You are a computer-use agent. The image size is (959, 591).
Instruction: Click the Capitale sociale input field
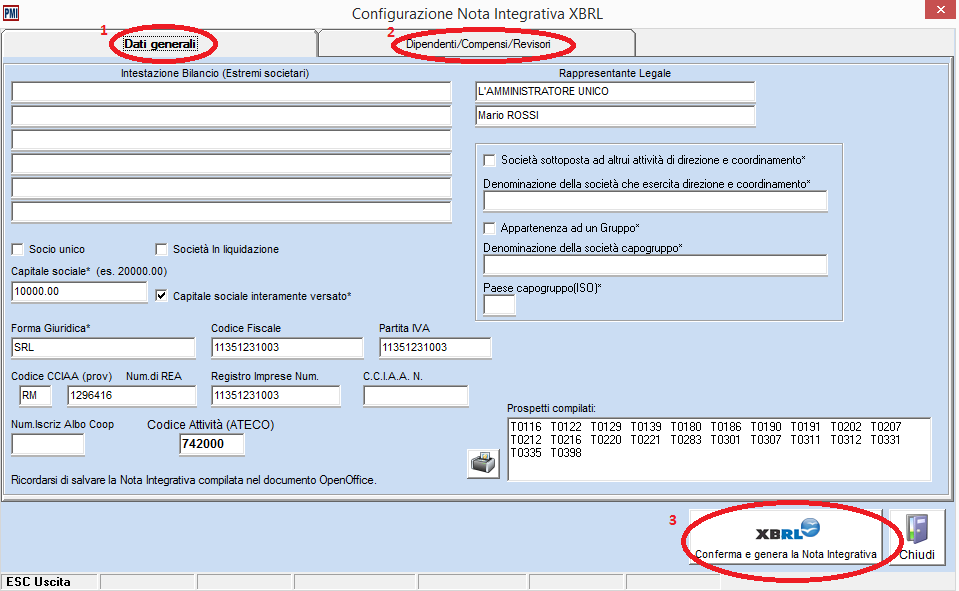click(x=79, y=292)
